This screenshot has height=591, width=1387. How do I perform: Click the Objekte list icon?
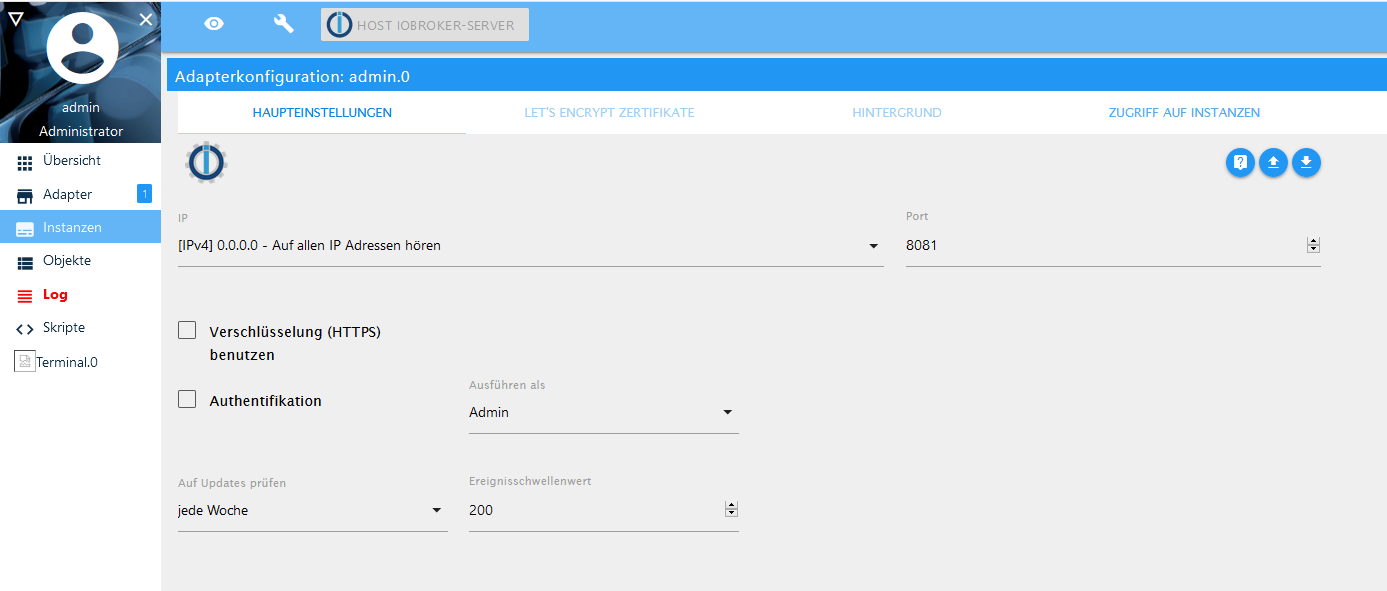(x=25, y=262)
